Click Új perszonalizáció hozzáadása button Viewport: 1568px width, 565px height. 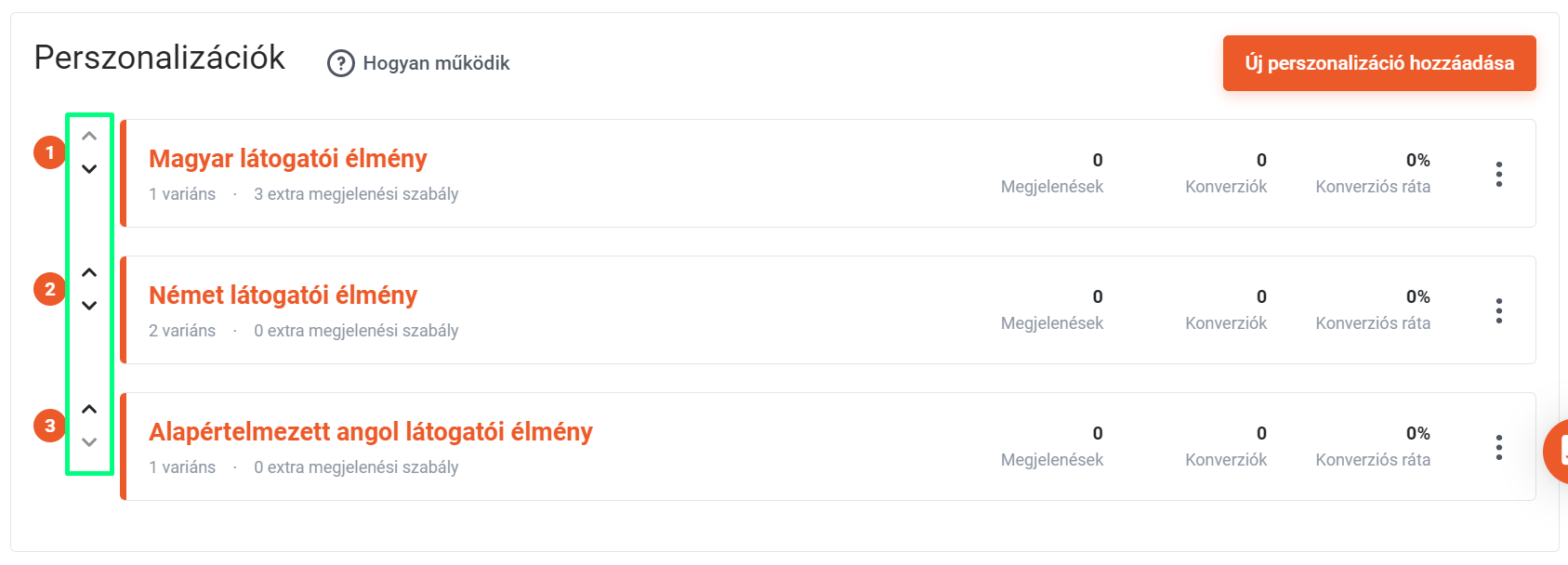point(1379,63)
